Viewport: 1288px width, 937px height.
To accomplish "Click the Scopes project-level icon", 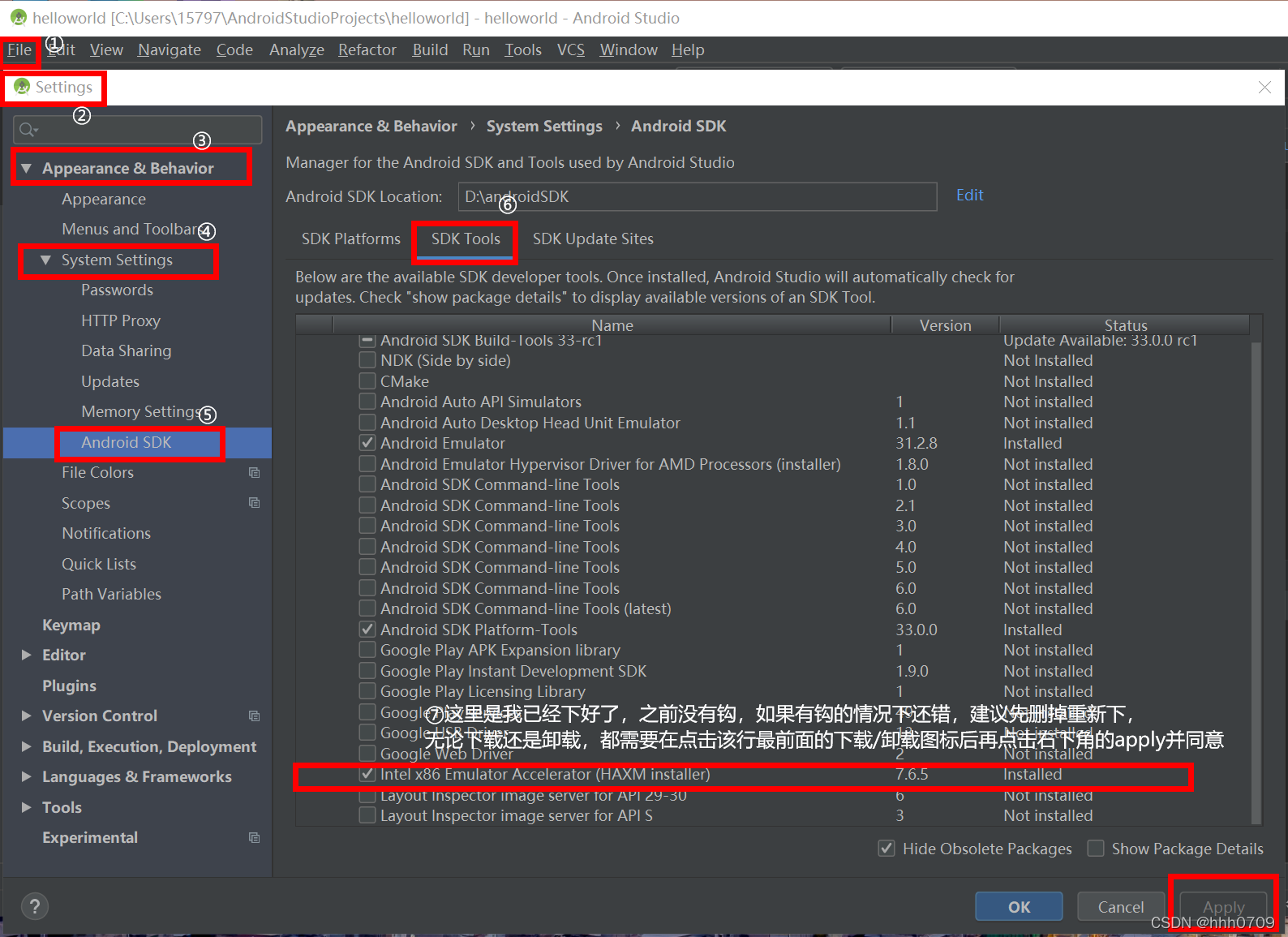I will 254,503.
